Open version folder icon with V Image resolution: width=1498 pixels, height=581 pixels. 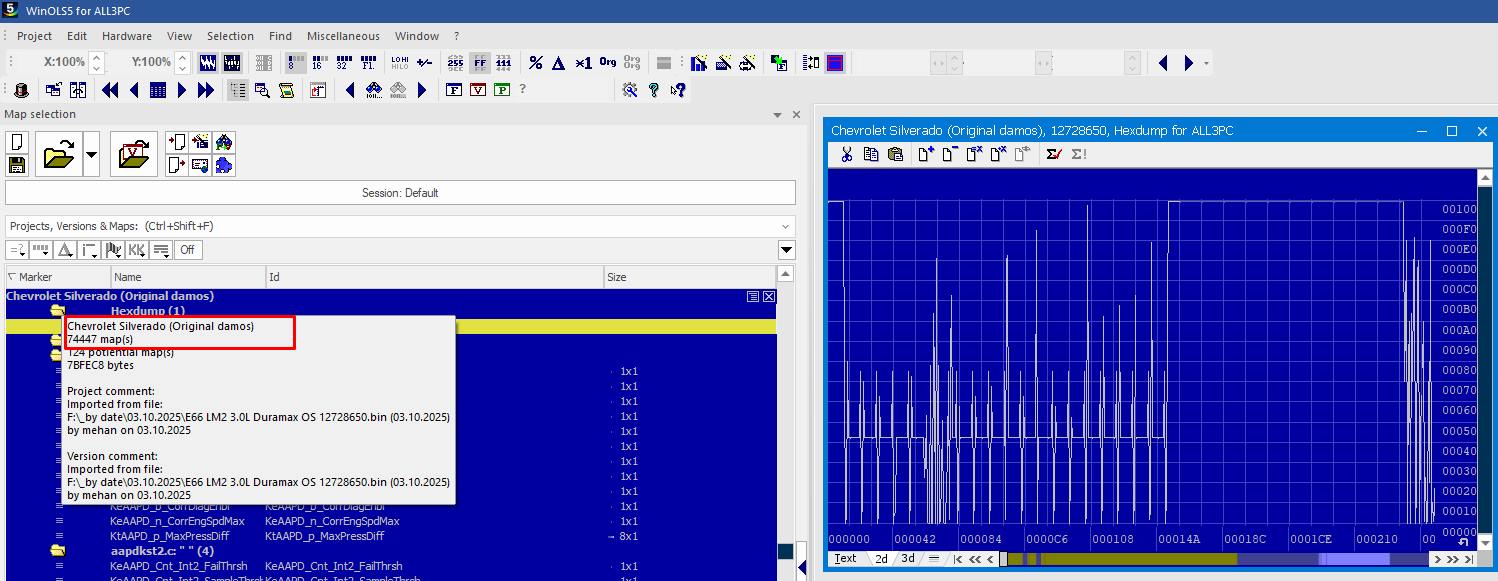point(133,154)
